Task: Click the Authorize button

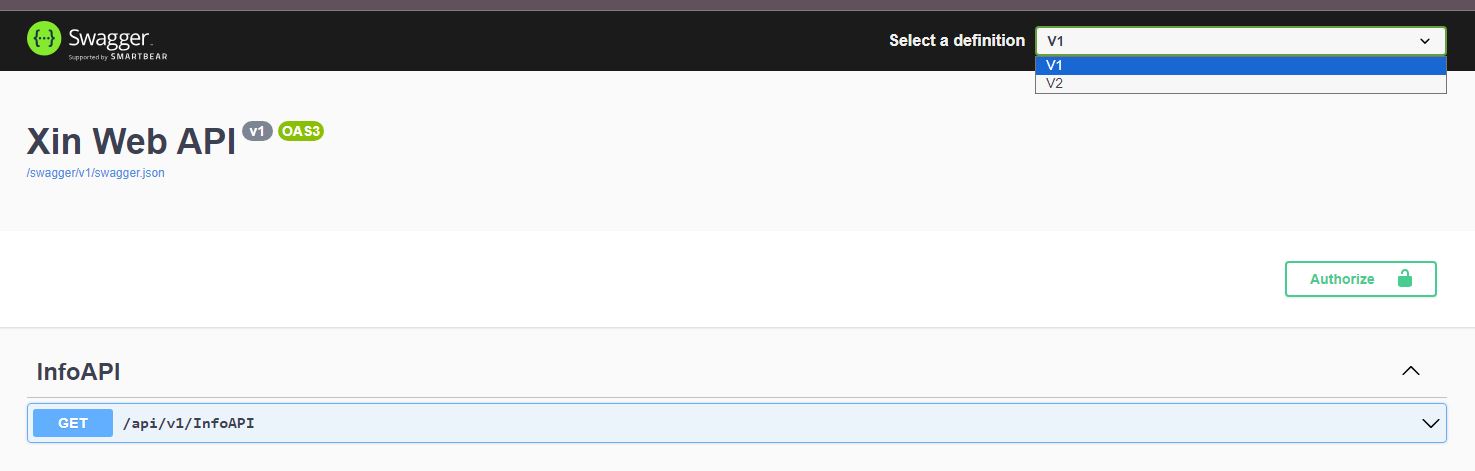Action: click(1360, 279)
